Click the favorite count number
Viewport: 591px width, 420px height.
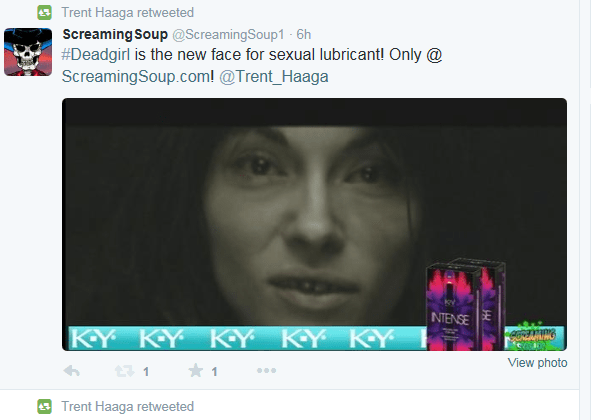[214, 372]
